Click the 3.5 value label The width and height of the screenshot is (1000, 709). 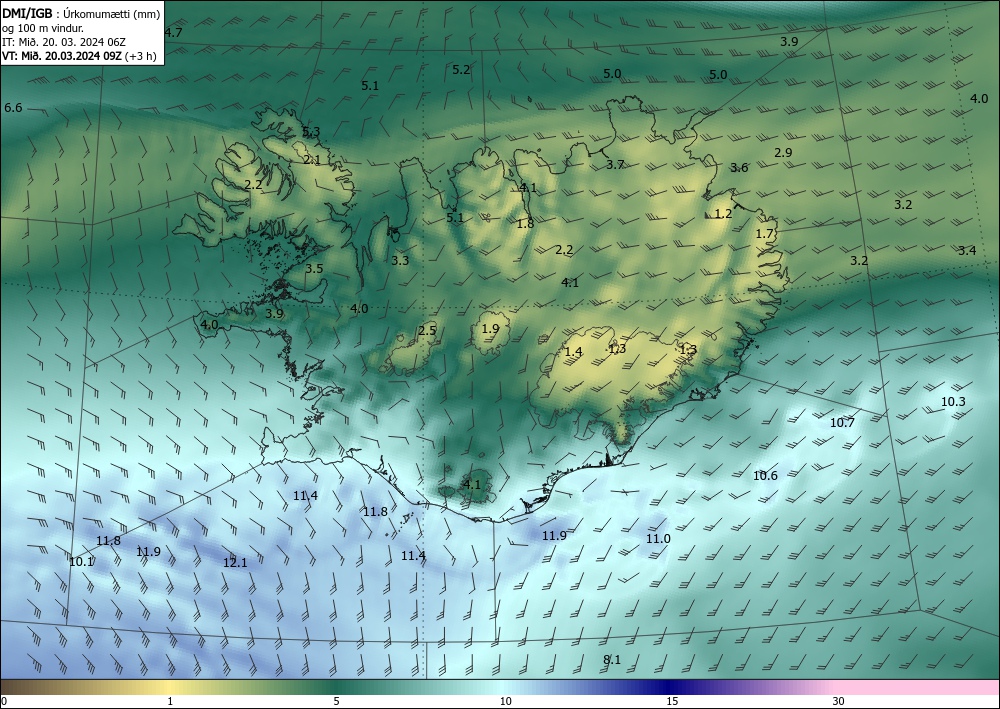coord(314,268)
